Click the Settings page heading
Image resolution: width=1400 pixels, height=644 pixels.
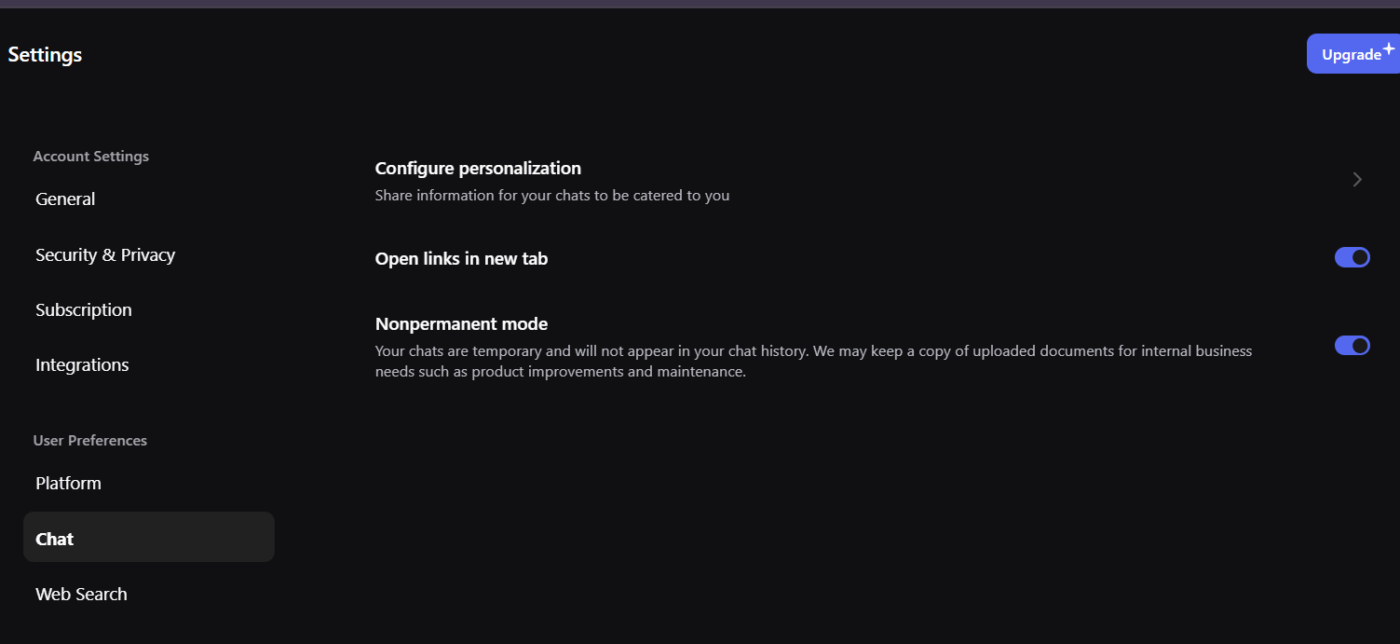(44, 54)
